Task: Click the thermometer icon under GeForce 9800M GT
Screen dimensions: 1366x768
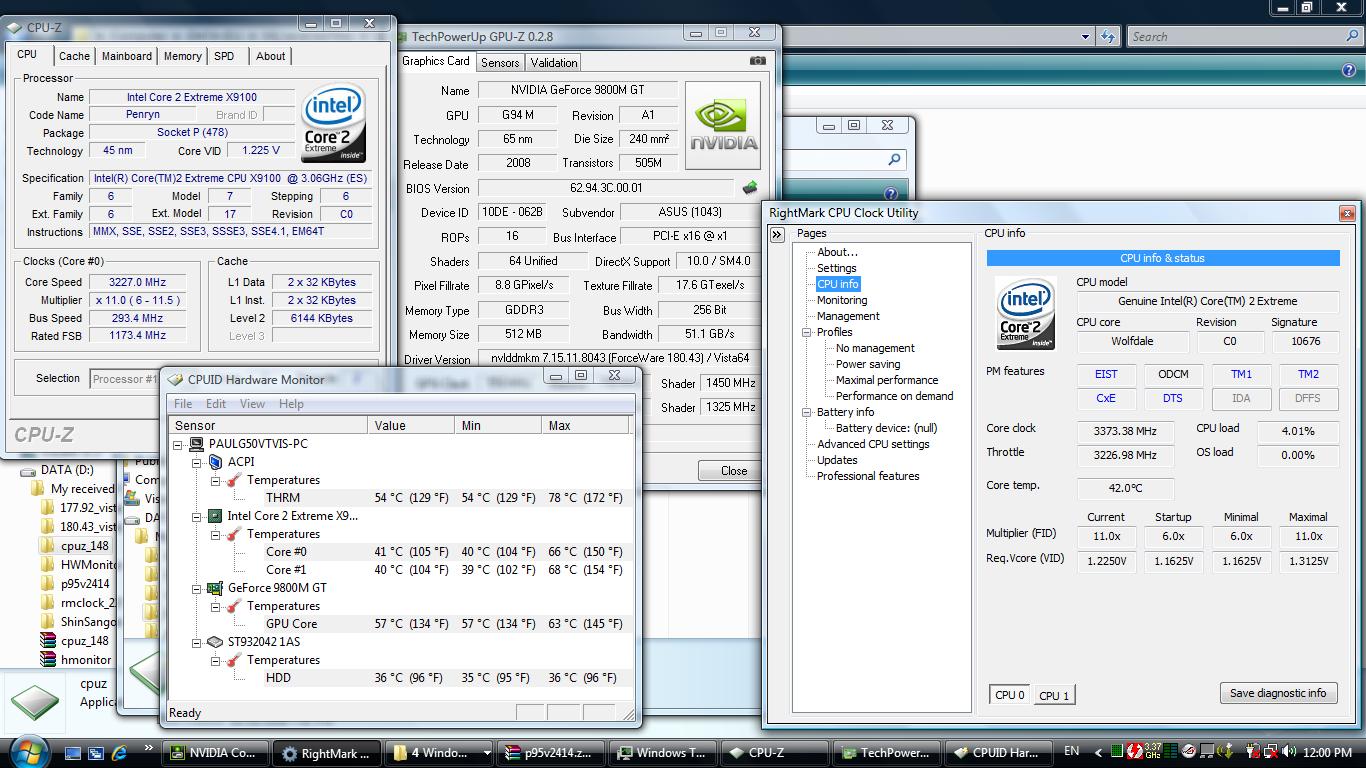Action: pyautogui.click(x=234, y=606)
